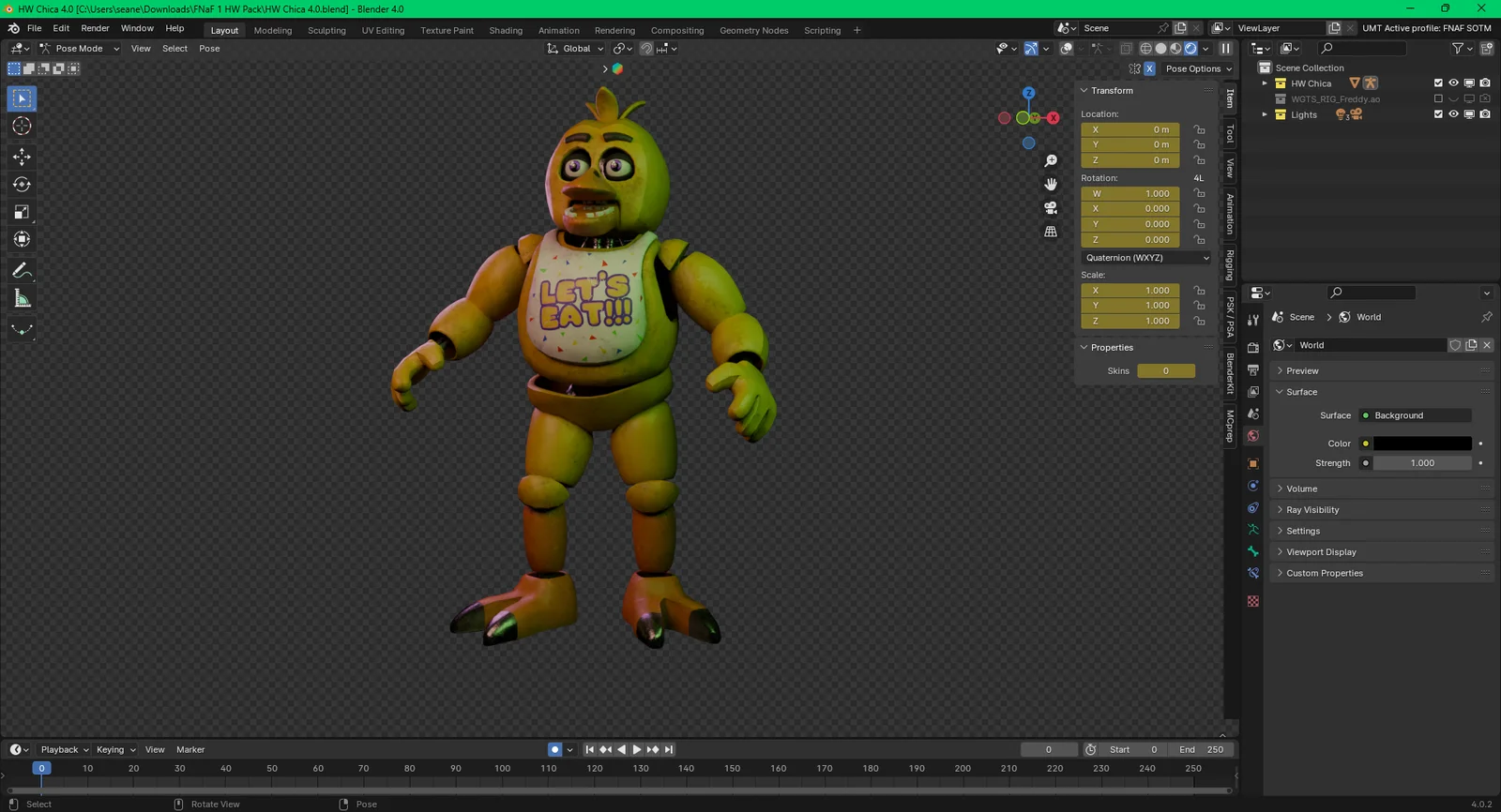Open the Tool properties tab icon
The image size is (1501, 812).
pyautogui.click(x=1253, y=321)
